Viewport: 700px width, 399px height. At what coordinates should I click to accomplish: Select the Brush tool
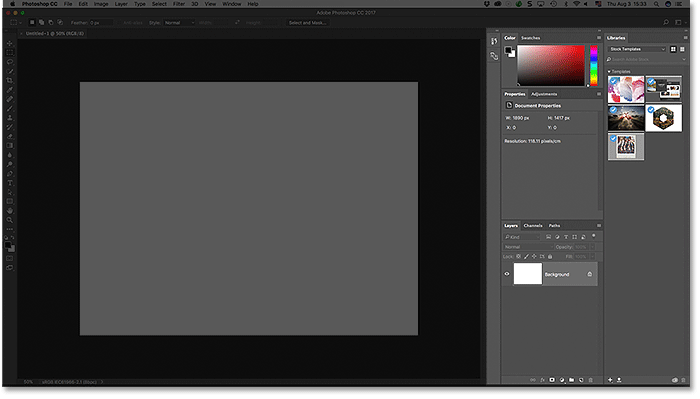[10, 108]
